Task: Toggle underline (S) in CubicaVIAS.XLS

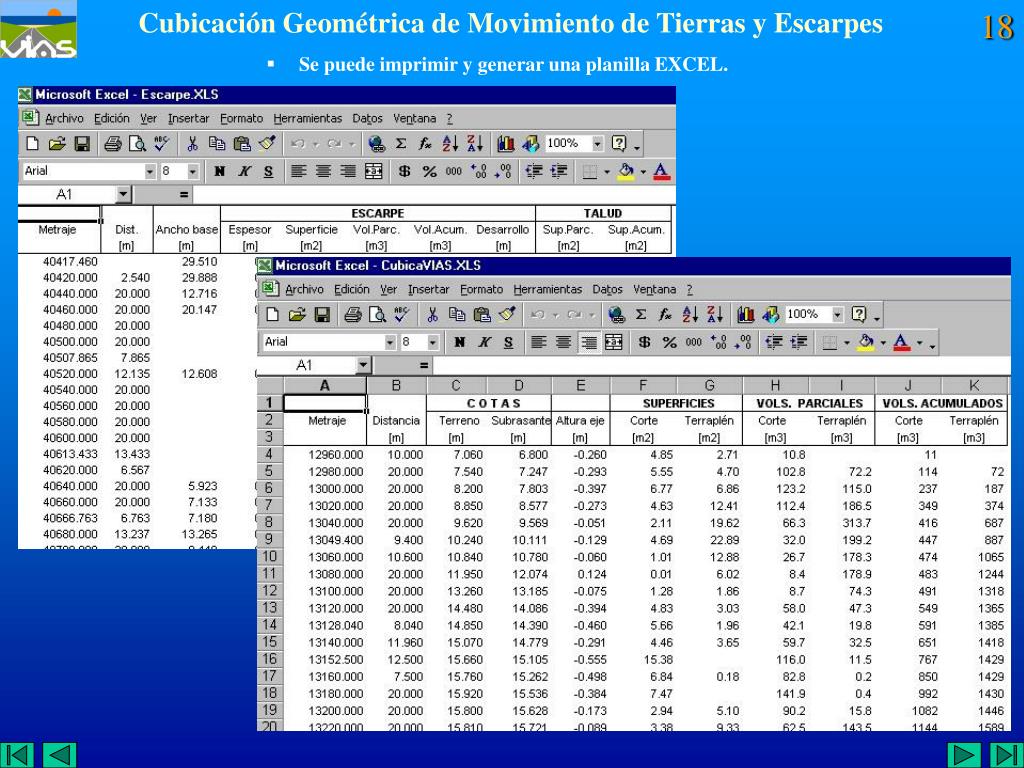Action: (x=508, y=342)
